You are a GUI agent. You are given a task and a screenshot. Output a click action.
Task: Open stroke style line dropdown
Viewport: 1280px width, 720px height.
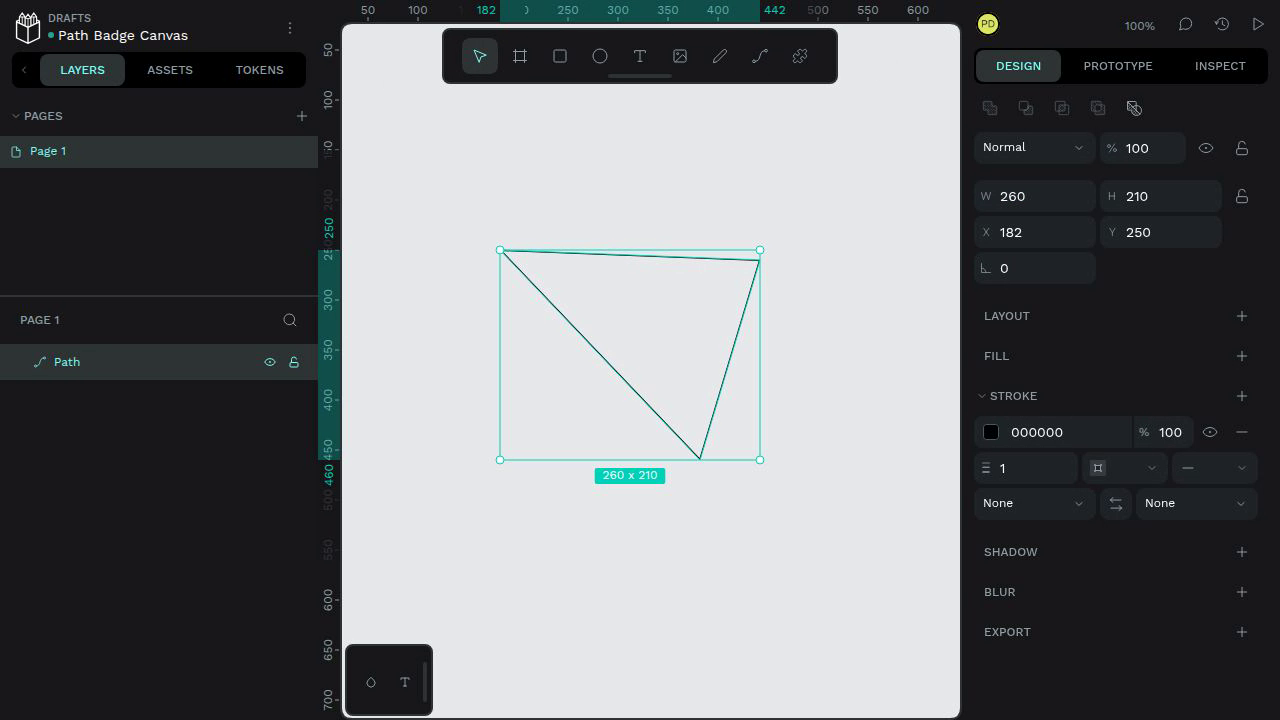pos(1214,468)
